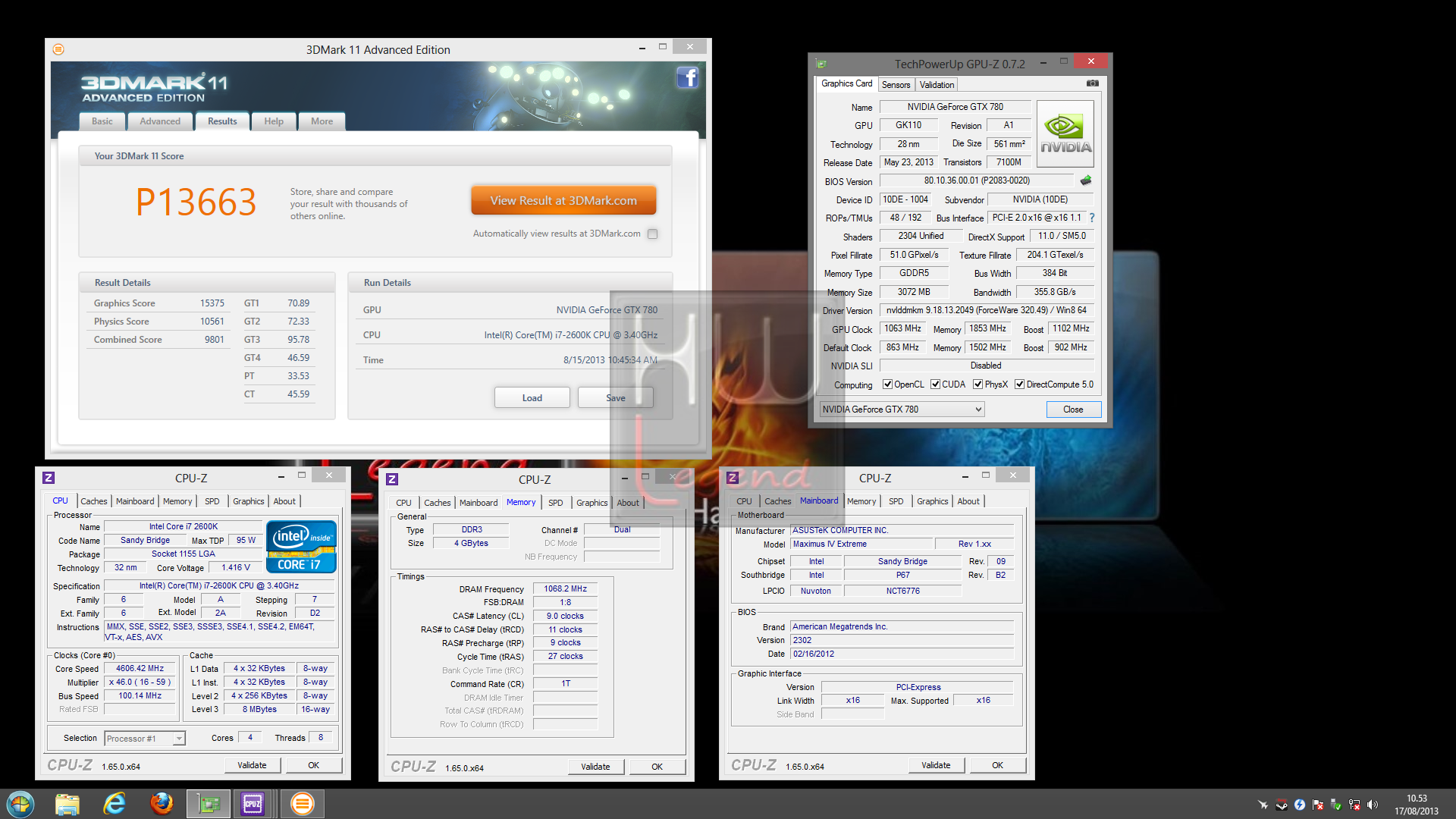The width and height of the screenshot is (1456, 819).
Task: Click Validate in the left CPU-Z window
Action: point(252,765)
